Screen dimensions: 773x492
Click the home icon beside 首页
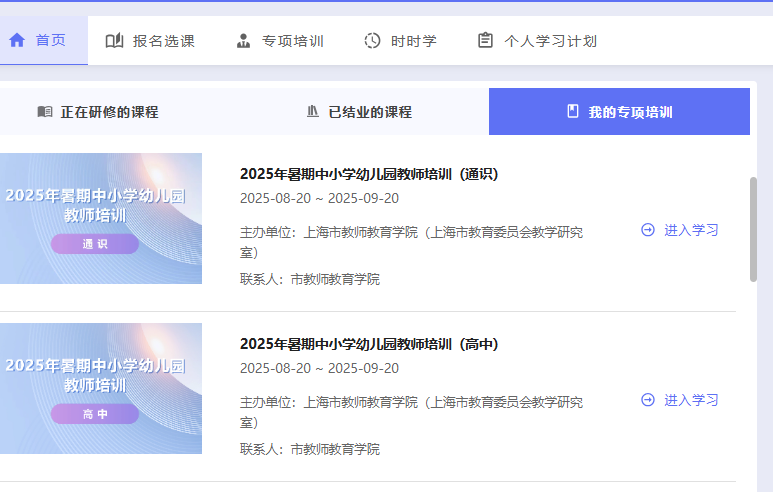click(x=17, y=41)
